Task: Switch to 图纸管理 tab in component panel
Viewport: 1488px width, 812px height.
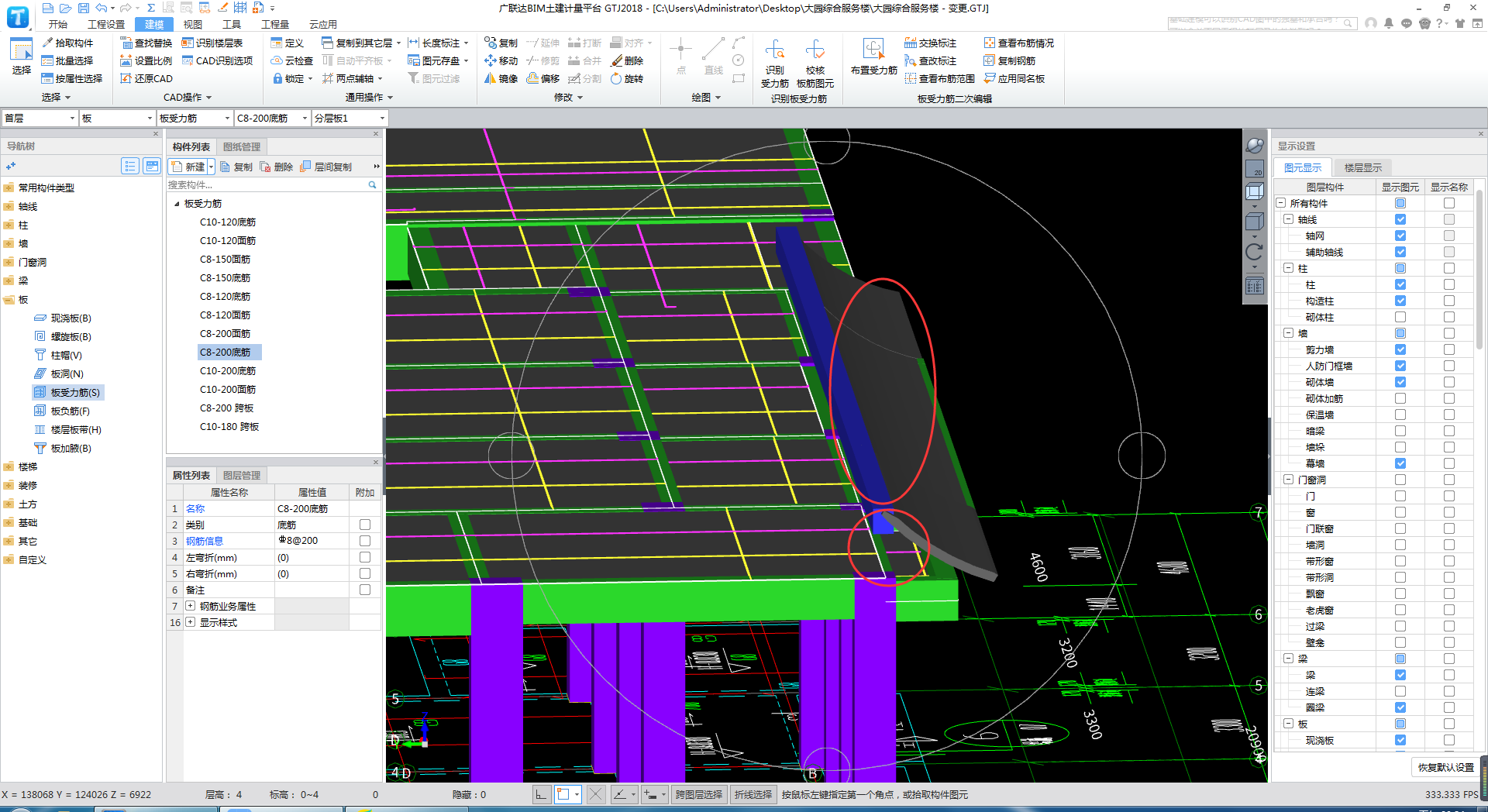Action: [x=242, y=146]
